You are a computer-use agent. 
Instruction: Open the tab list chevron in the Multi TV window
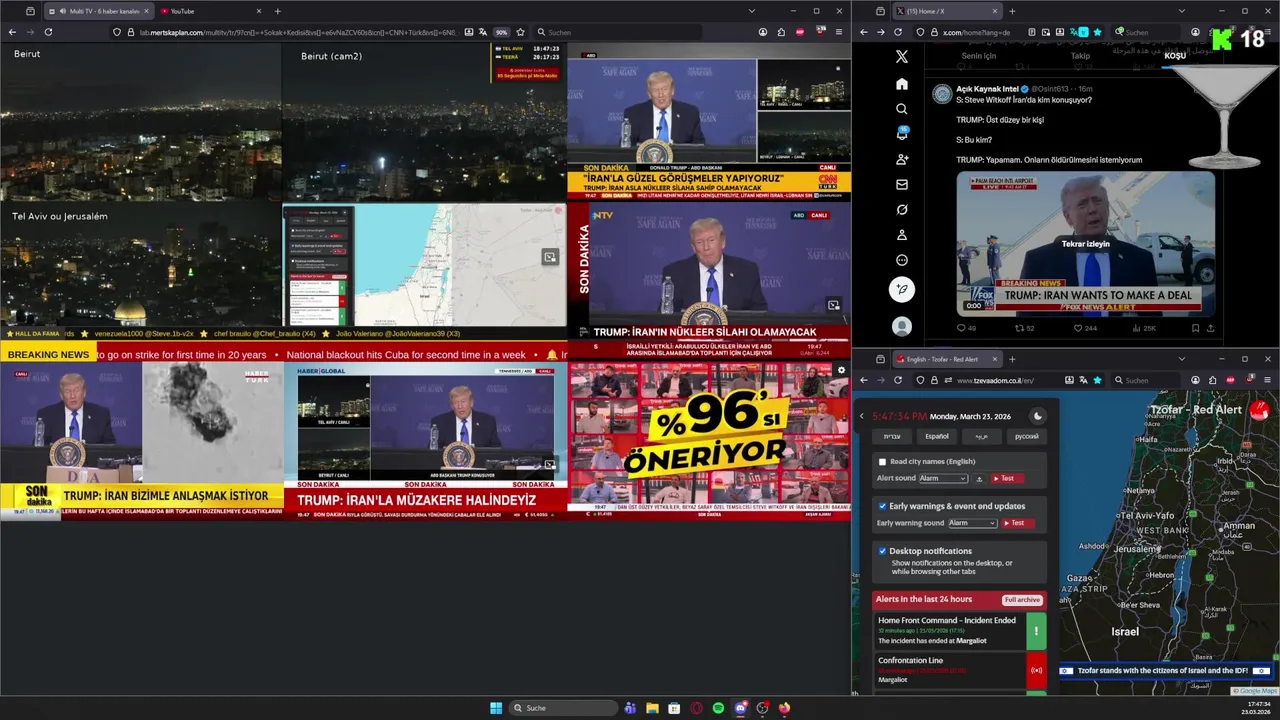(x=751, y=11)
